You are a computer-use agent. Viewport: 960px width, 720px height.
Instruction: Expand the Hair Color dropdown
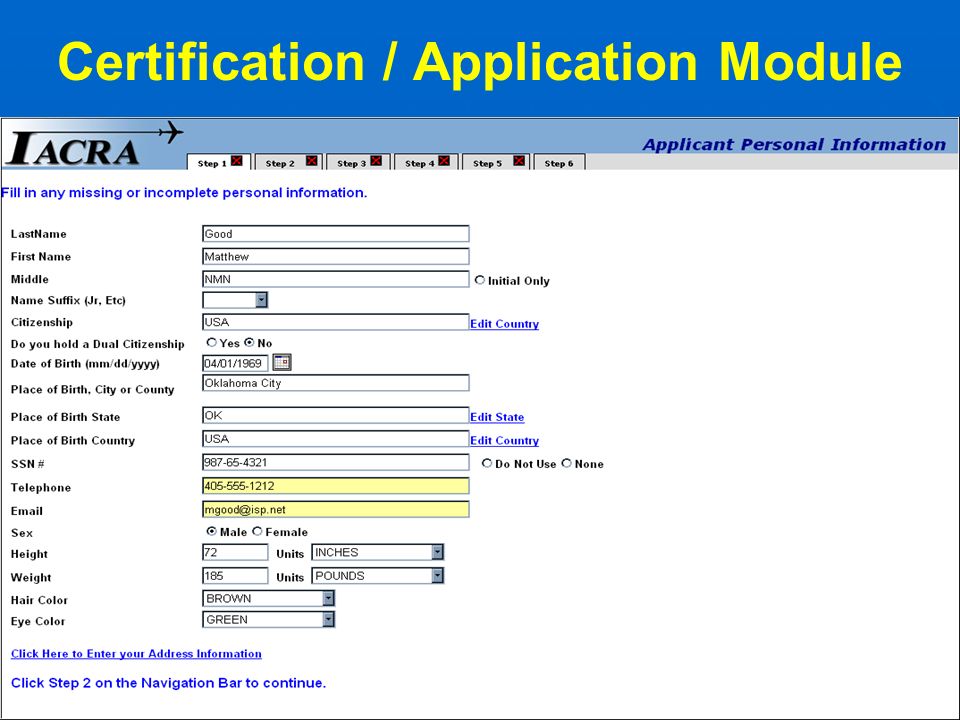269,598
